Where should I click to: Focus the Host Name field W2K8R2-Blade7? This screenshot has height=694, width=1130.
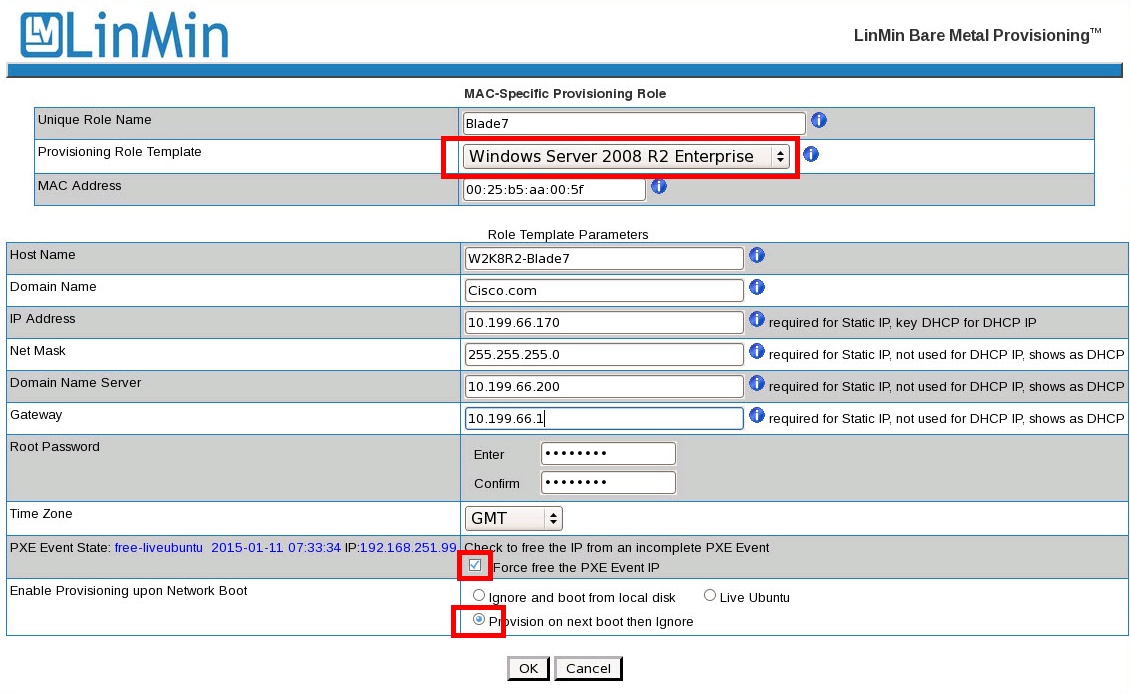coord(604,259)
